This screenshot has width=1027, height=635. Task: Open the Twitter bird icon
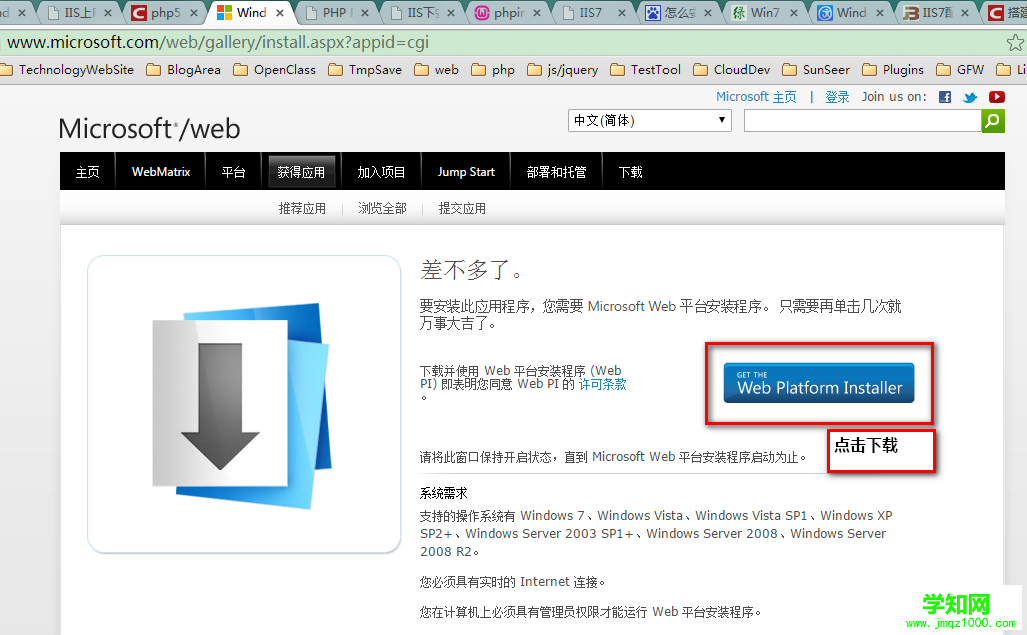pyautogui.click(x=970, y=98)
